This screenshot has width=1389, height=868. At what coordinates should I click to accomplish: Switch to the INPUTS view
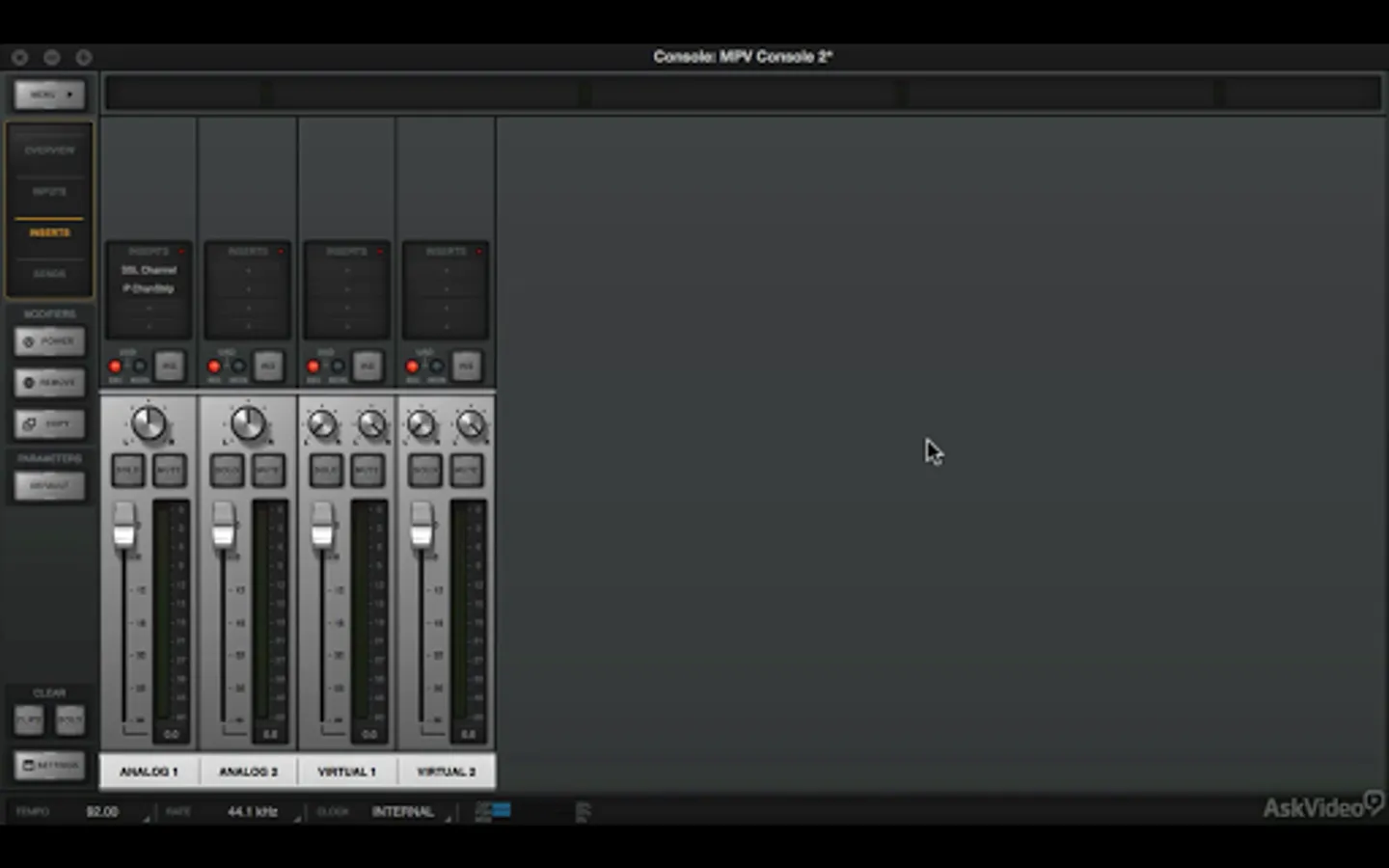(49, 191)
